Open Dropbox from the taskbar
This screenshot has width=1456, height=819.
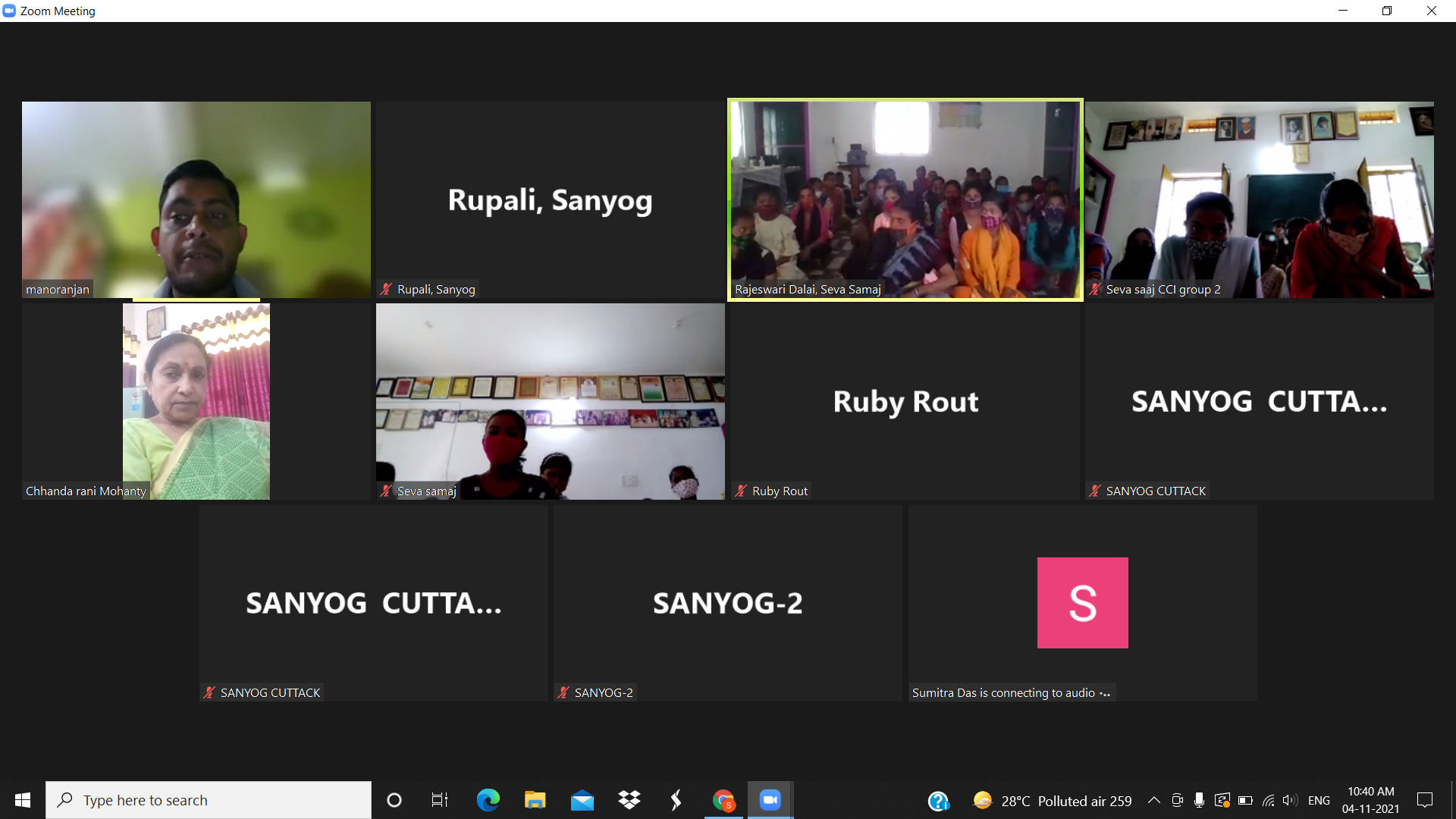click(x=629, y=800)
